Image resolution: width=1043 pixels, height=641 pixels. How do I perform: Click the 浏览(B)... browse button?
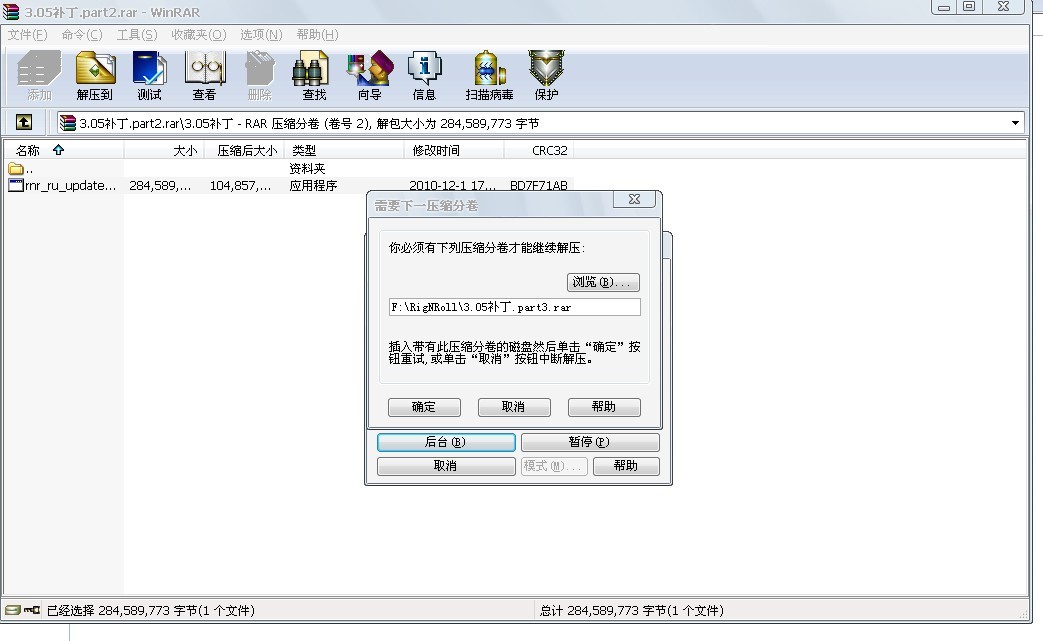click(603, 282)
